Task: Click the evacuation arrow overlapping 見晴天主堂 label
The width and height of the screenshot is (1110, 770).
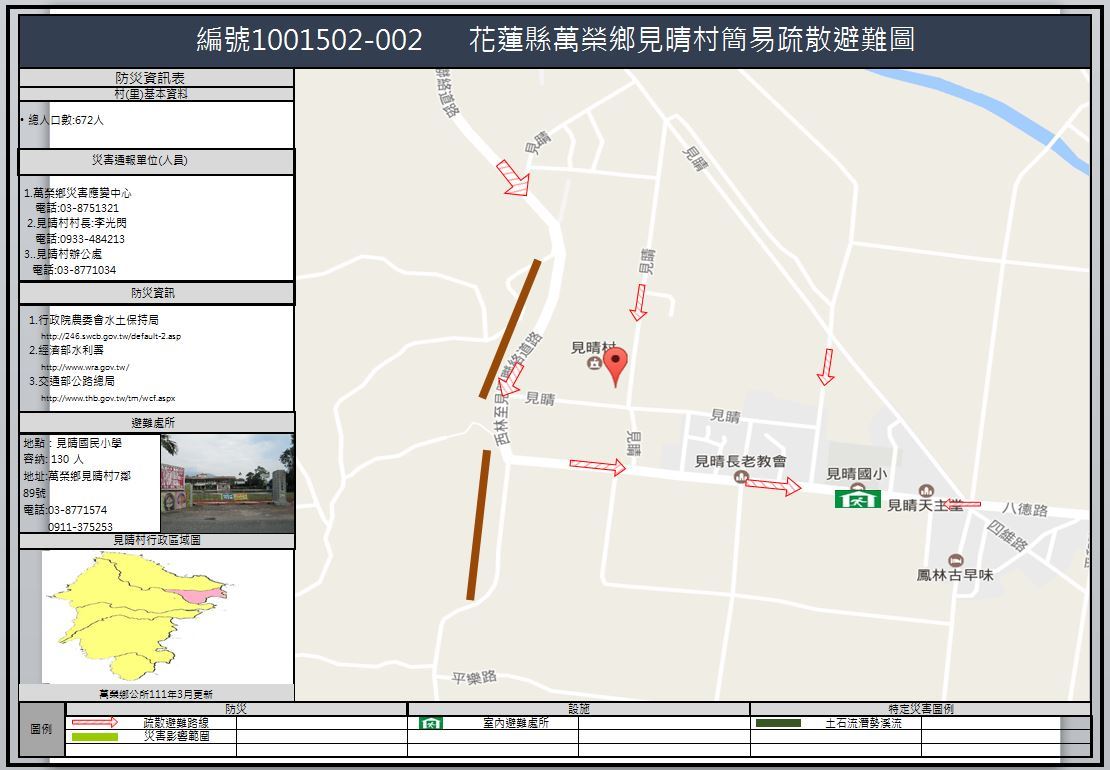Action: click(961, 505)
